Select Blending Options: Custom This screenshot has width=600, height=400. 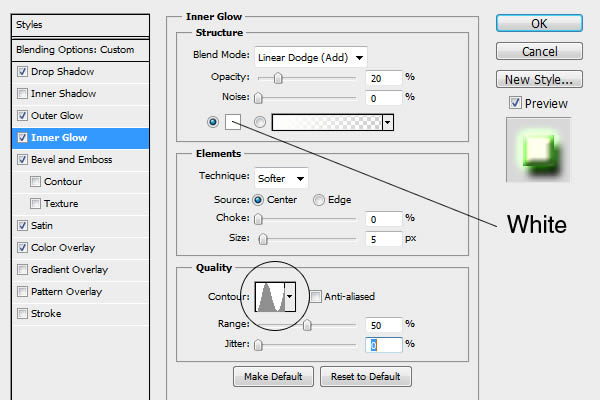[81, 50]
